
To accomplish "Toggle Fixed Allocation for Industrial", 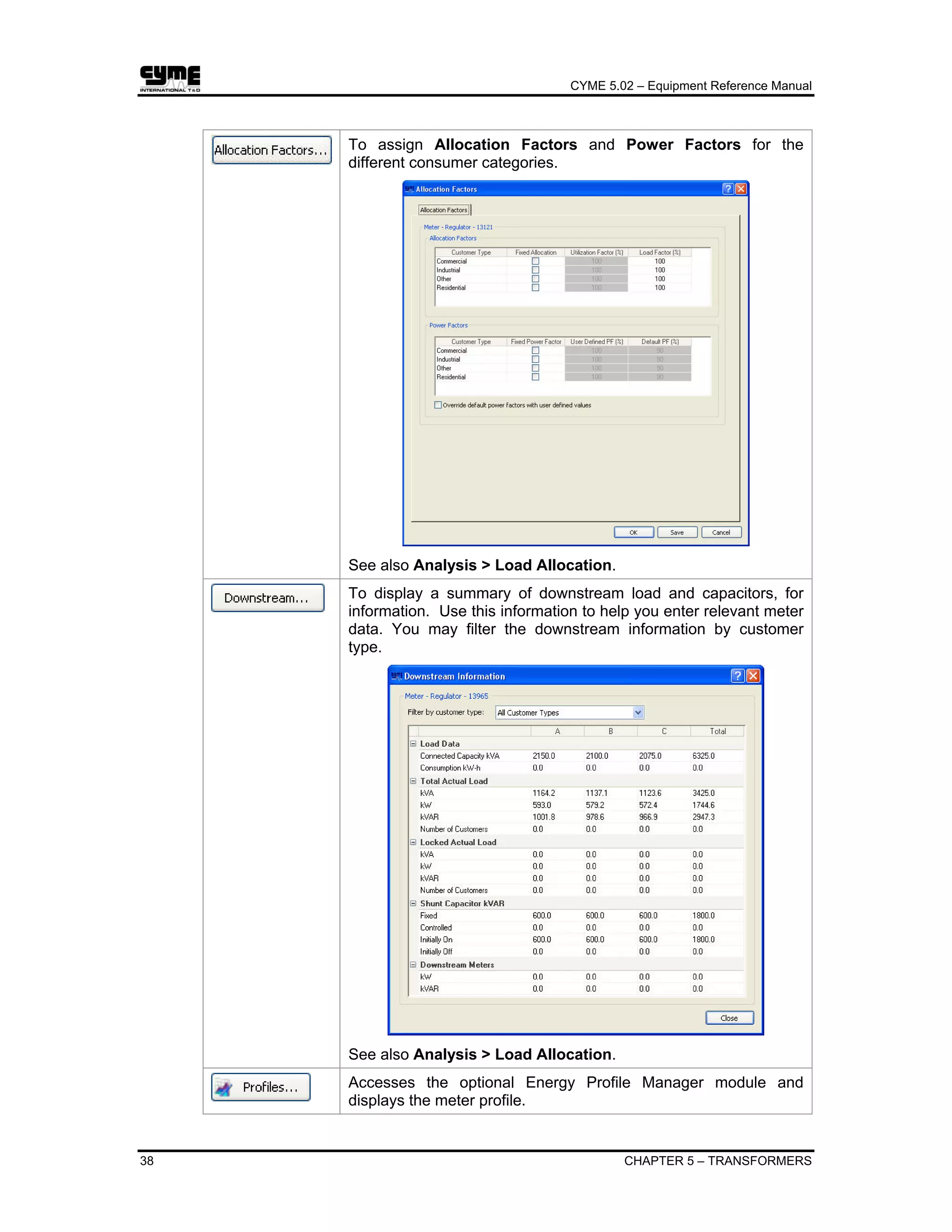I will pos(535,270).
